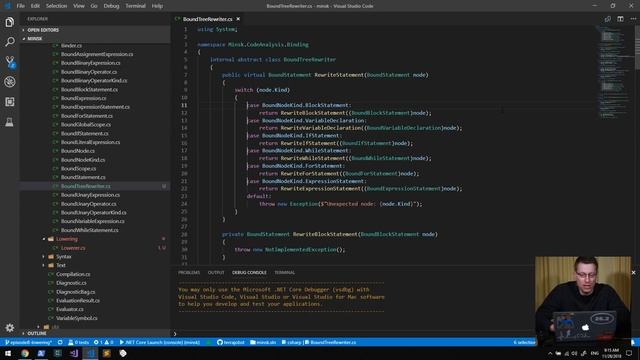Click the Split Editor icon
640x360 pixels.
[620, 19]
